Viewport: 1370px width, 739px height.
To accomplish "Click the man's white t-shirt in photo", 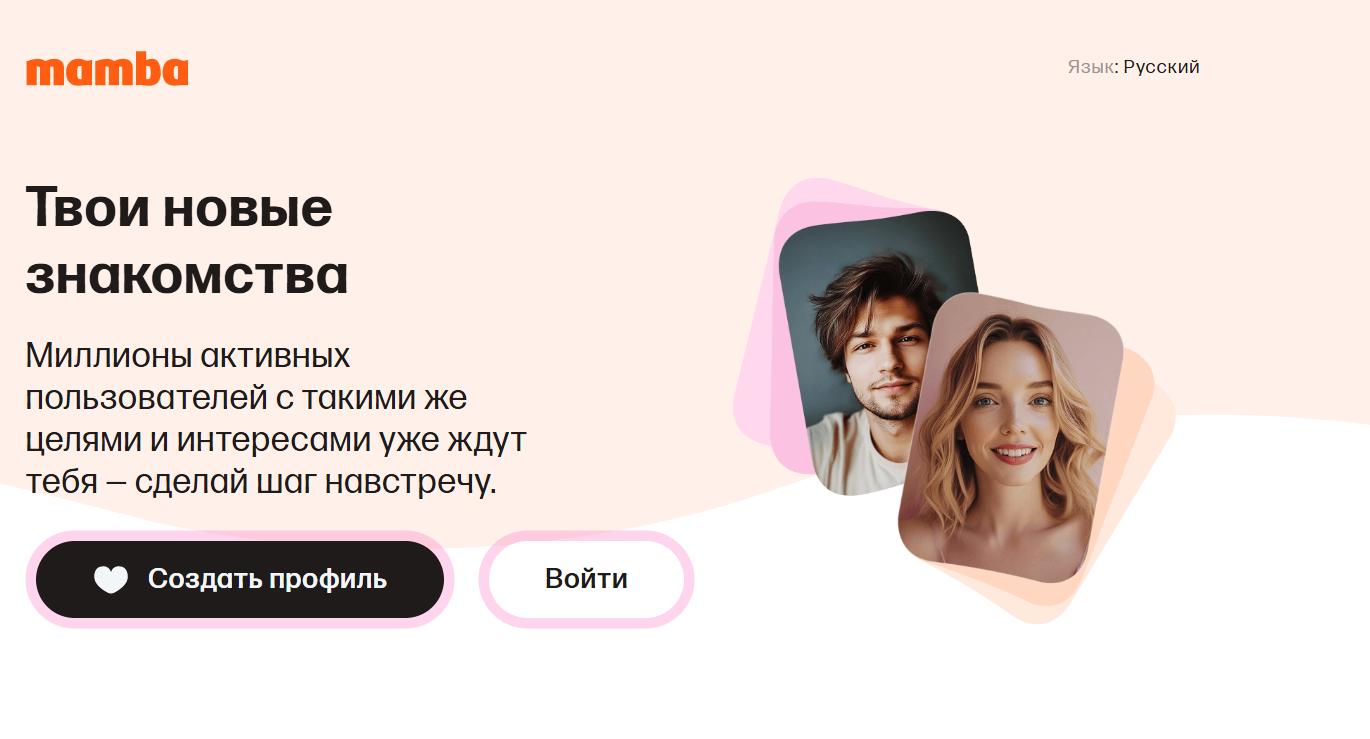I will point(850,455).
